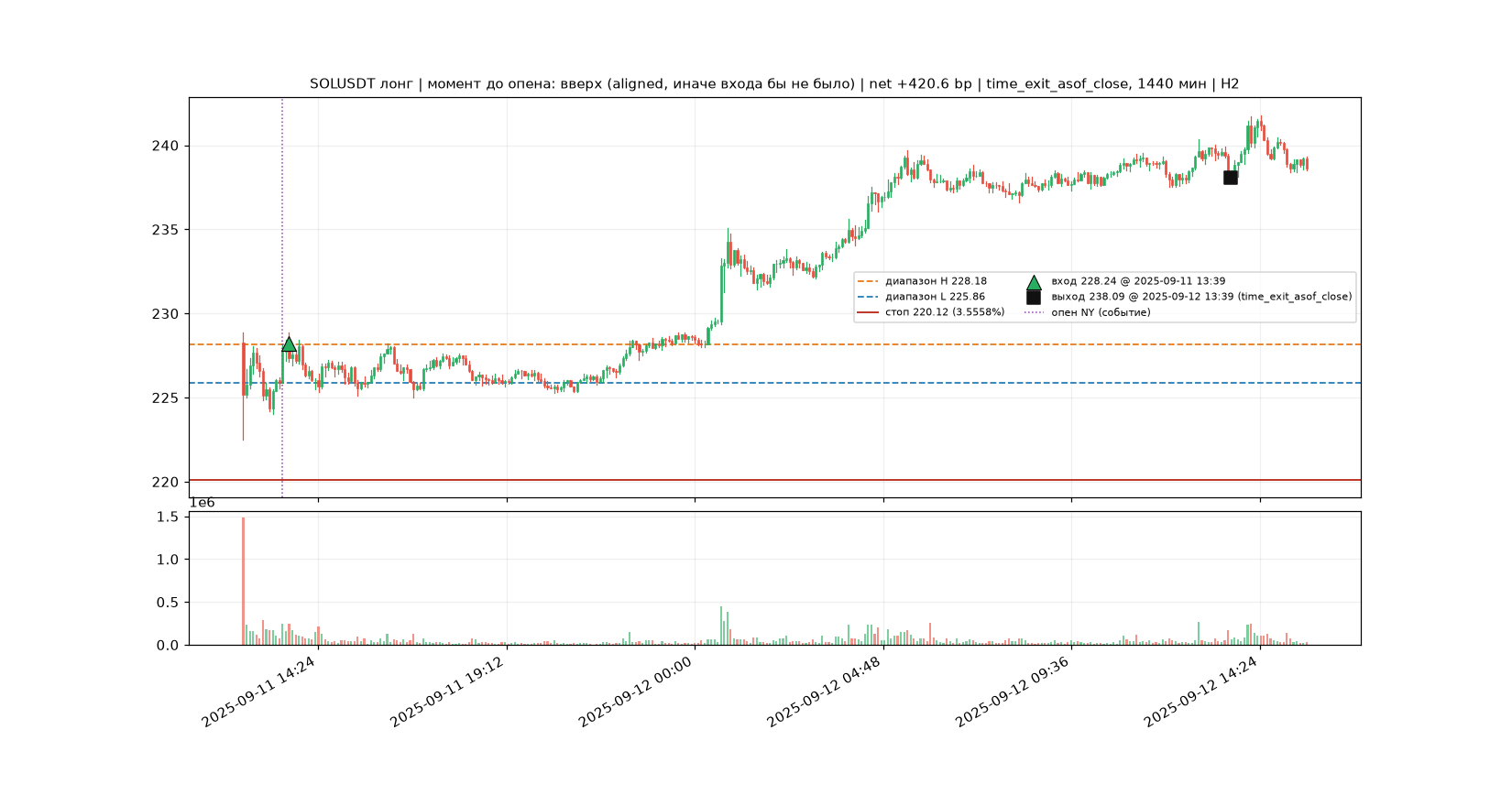The height and width of the screenshot is (806, 1512).
Task: Click the volume axis label 0.5
Action: pyautogui.click(x=168, y=603)
